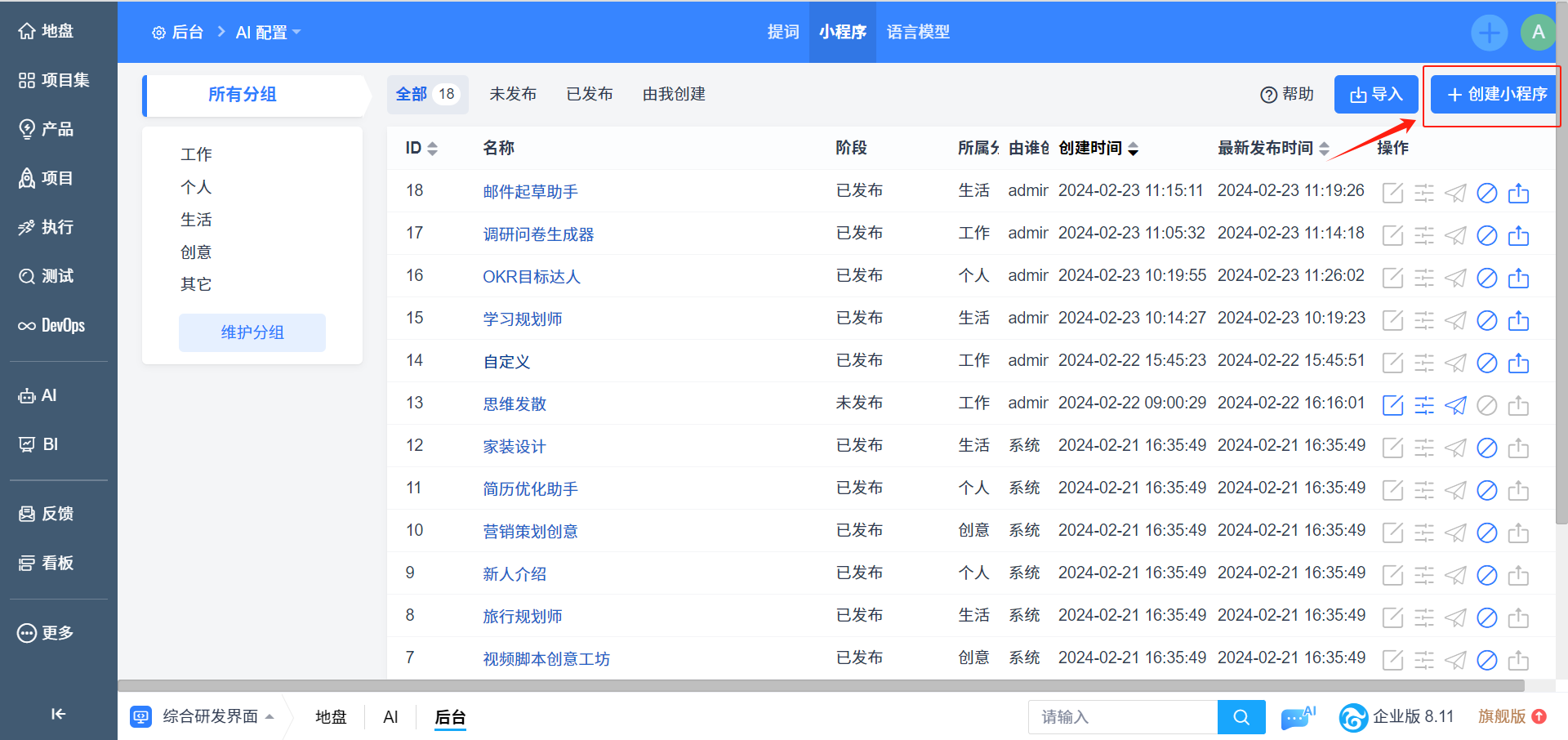
Task: Focus the 请输入 search field
Action: [1123, 717]
